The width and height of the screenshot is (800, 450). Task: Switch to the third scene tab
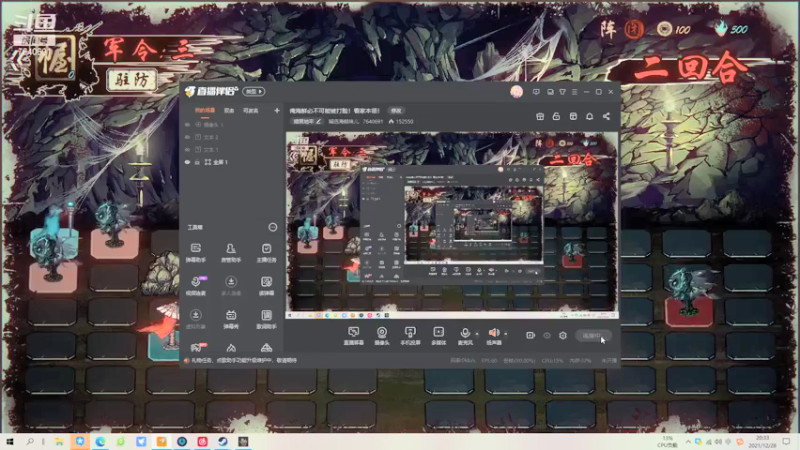pyautogui.click(x=250, y=110)
